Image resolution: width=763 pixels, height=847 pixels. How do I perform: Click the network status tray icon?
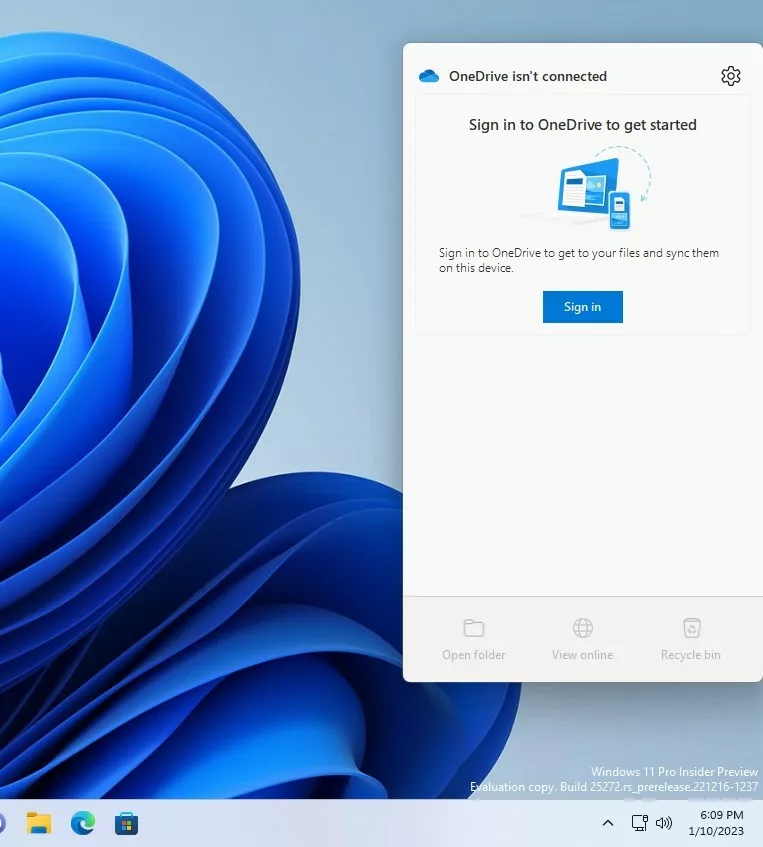point(639,823)
